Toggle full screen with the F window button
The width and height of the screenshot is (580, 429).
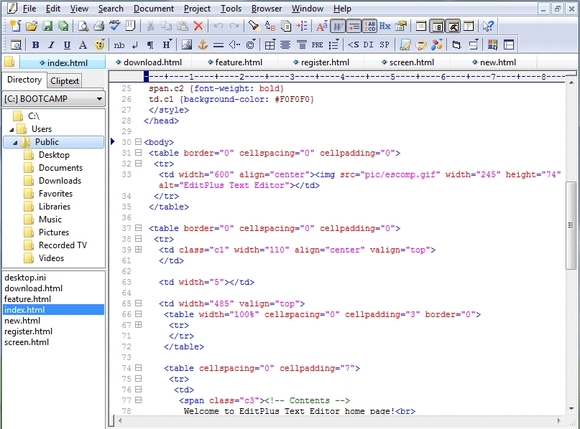[469, 26]
